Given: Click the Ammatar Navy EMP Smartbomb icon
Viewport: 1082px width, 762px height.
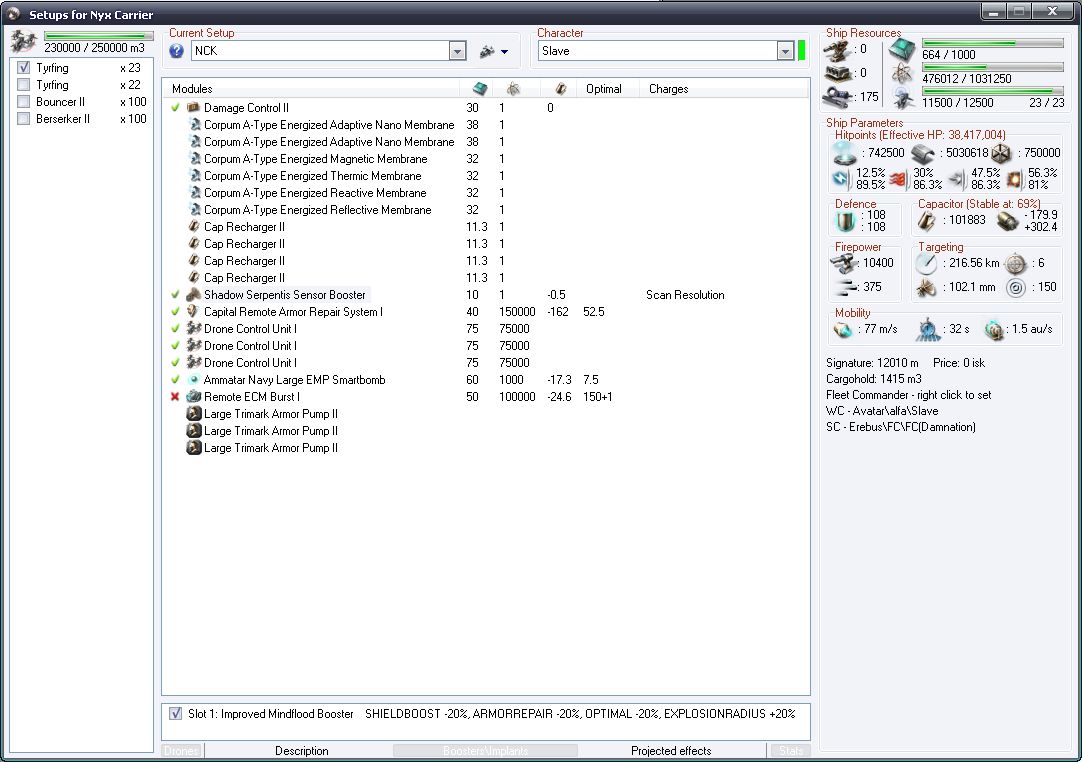Looking at the screenshot, I should tap(194, 380).
